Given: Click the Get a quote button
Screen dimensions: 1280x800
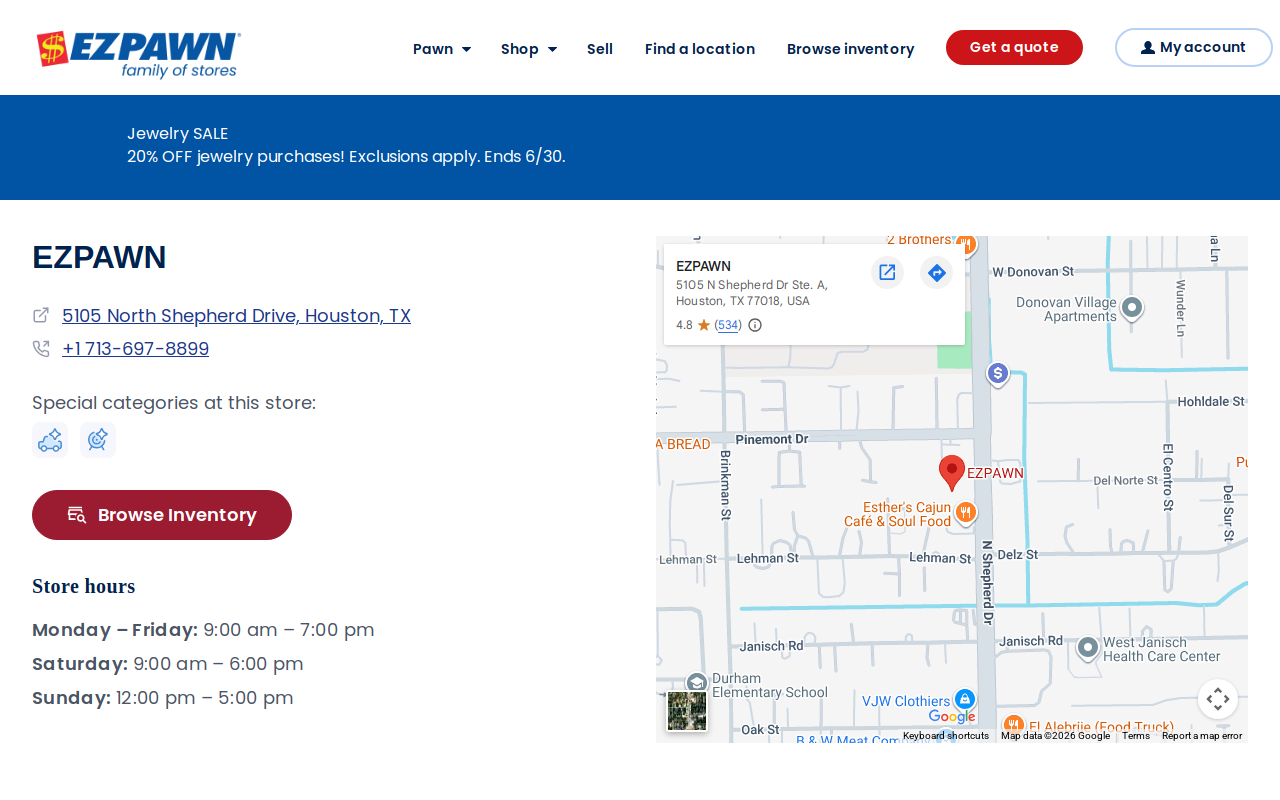Looking at the screenshot, I should tap(1014, 47).
